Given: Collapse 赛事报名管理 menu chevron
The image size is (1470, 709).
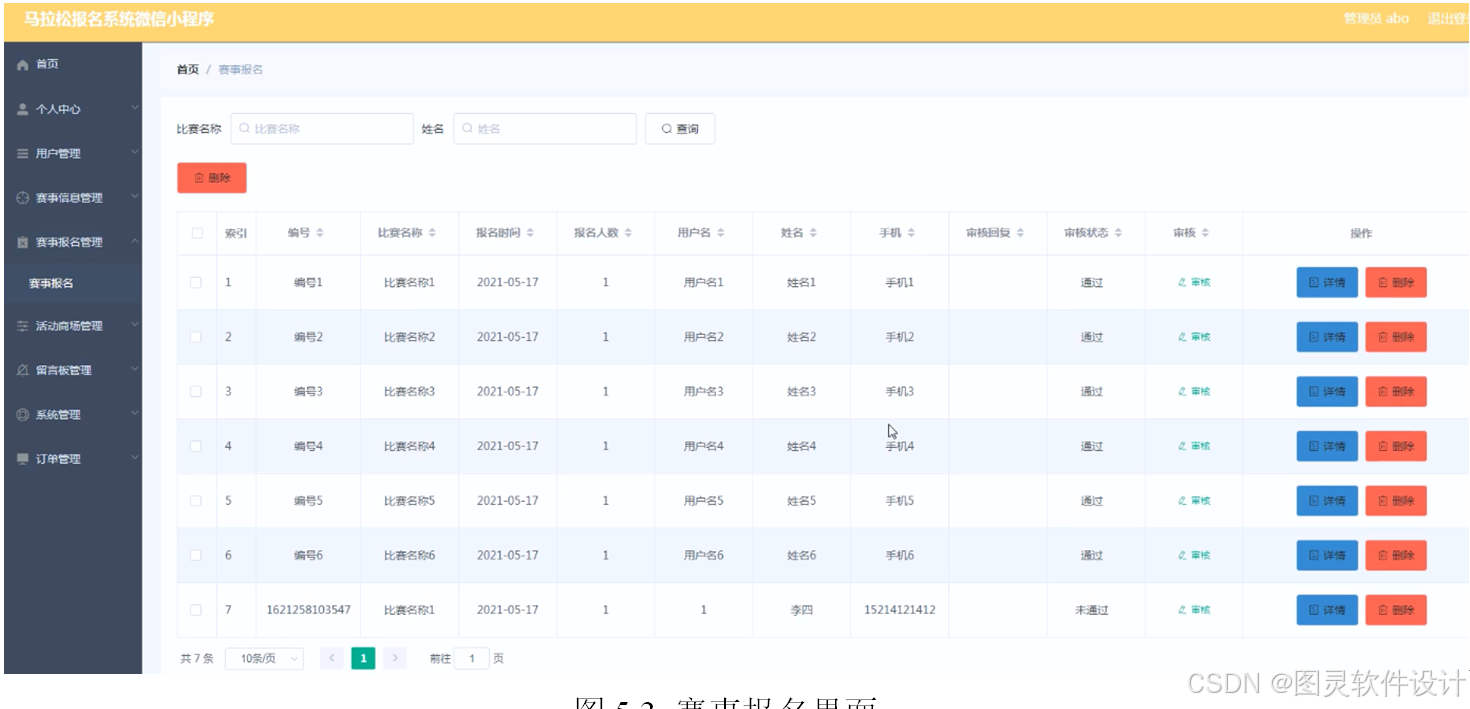Looking at the screenshot, I should pyautogui.click(x=134, y=241).
